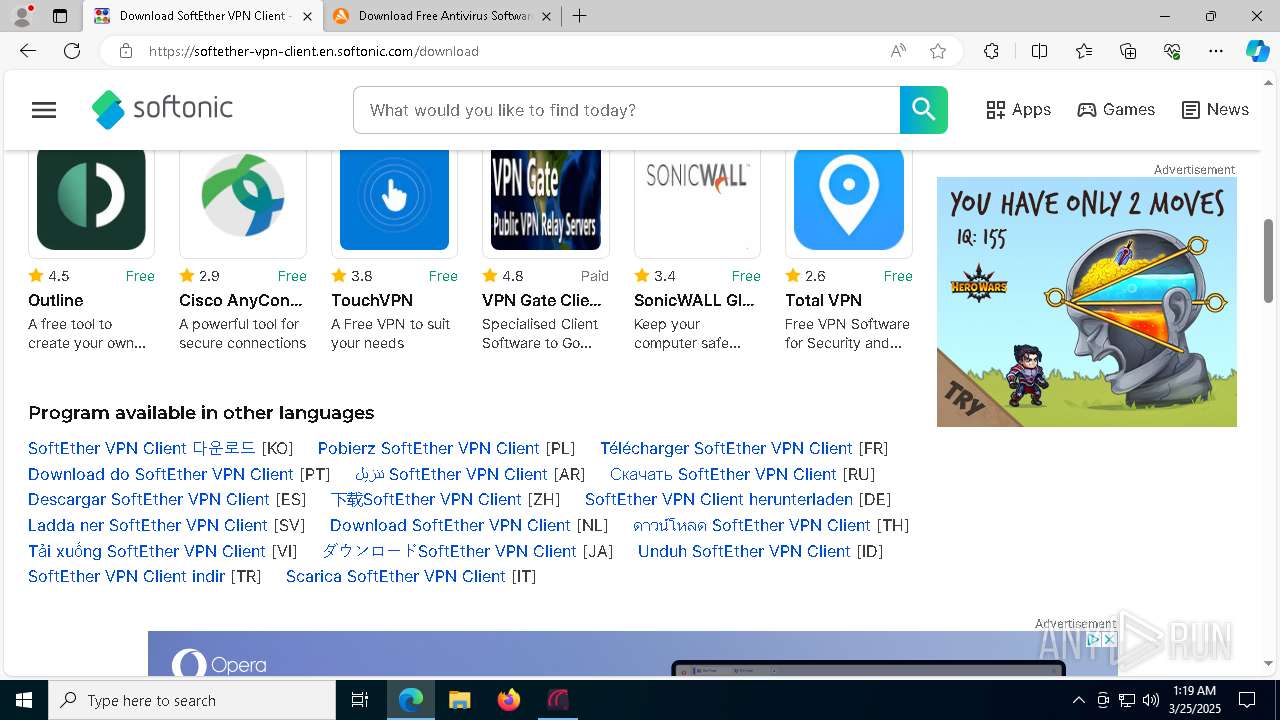Open the Collections icon

(1128, 51)
